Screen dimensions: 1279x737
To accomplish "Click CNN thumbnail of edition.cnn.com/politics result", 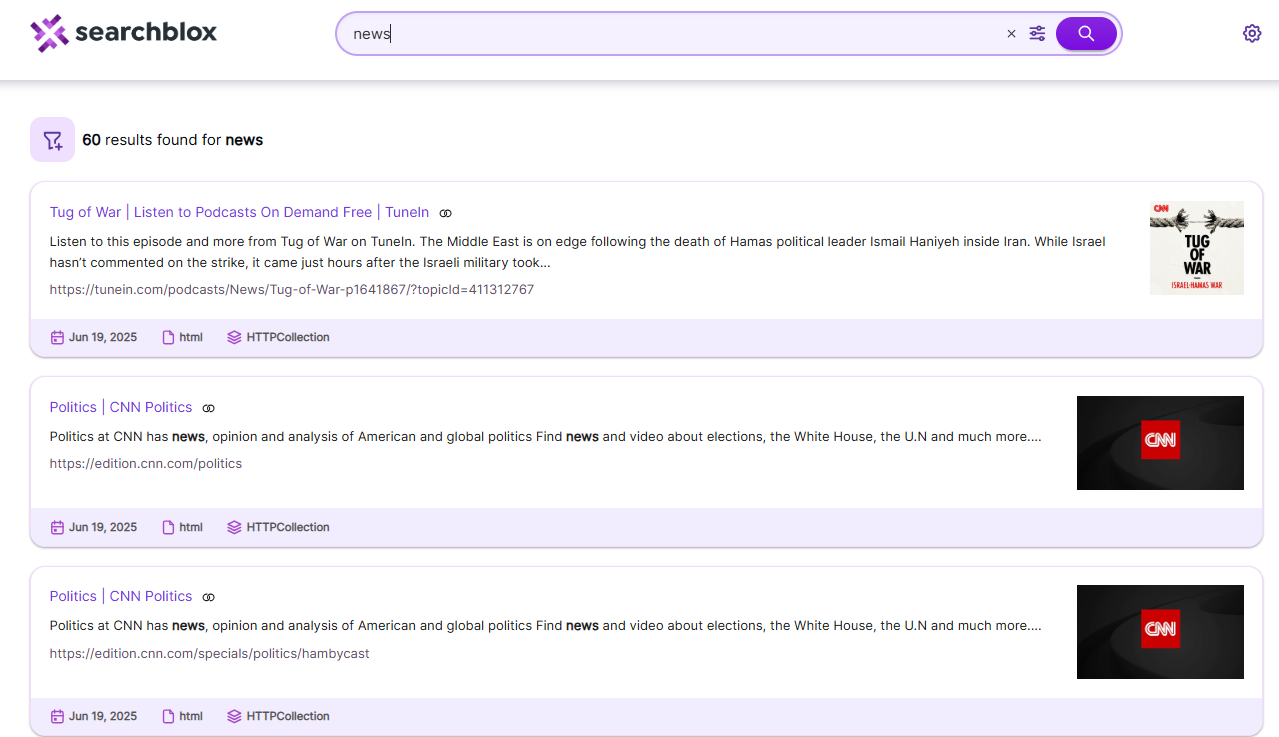I will point(1160,443).
